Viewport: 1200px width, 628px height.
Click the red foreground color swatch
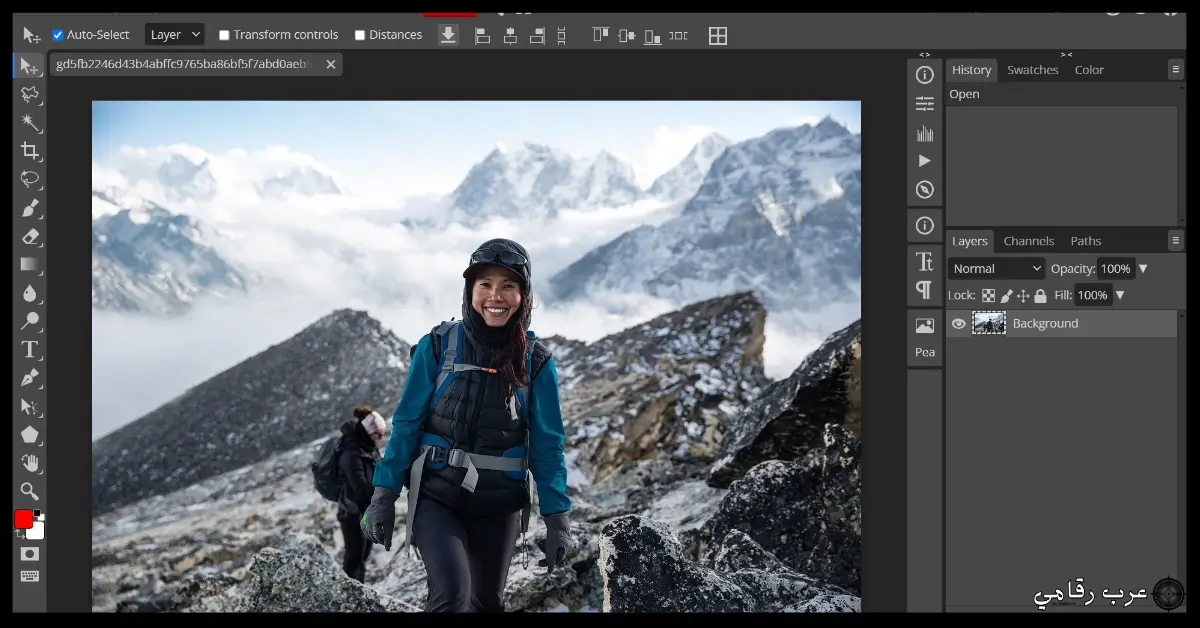click(25, 519)
